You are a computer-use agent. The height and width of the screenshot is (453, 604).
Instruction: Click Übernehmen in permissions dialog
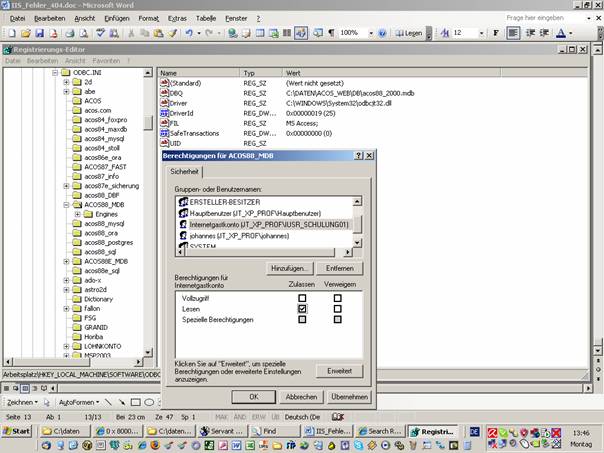coord(349,397)
